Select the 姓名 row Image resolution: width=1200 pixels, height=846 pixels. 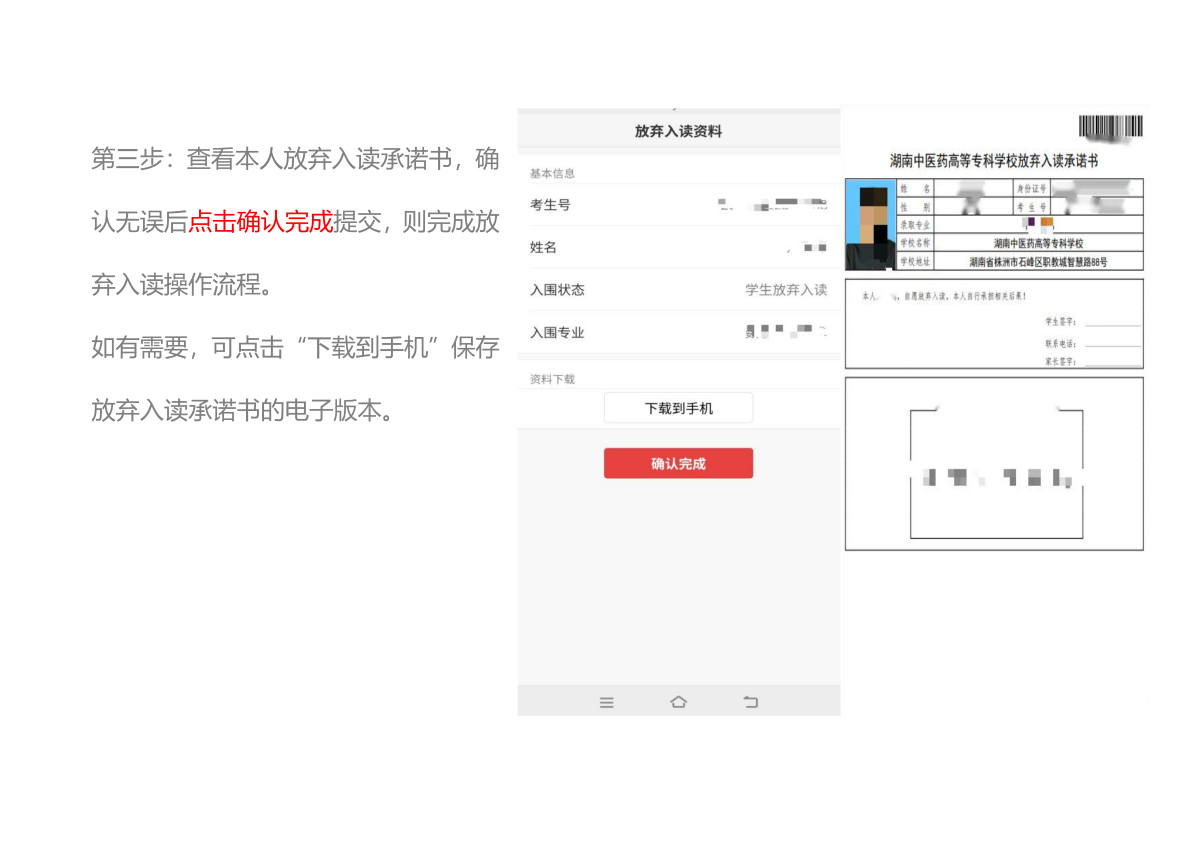click(678, 247)
